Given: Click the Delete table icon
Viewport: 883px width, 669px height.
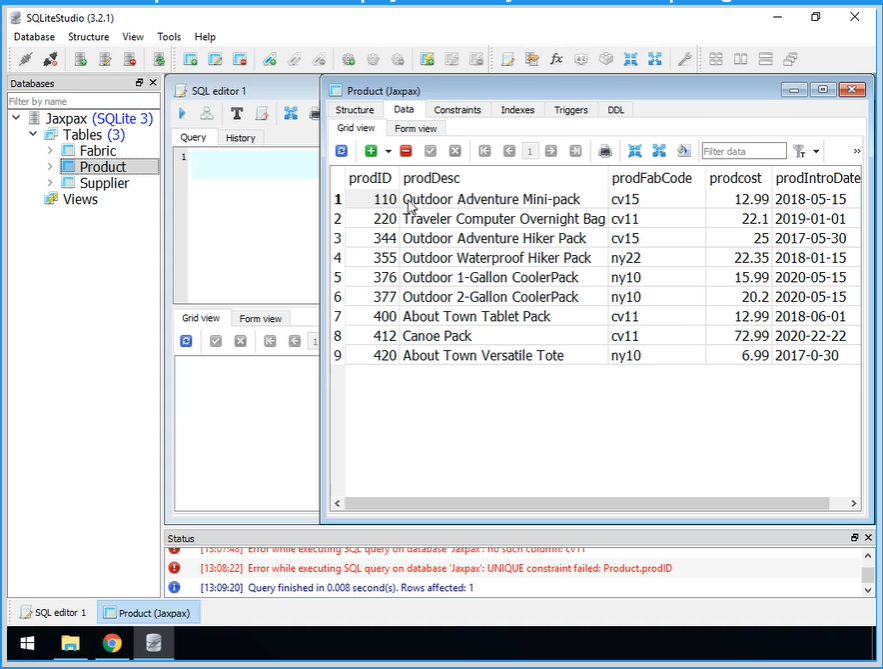Looking at the screenshot, I should (240, 59).
